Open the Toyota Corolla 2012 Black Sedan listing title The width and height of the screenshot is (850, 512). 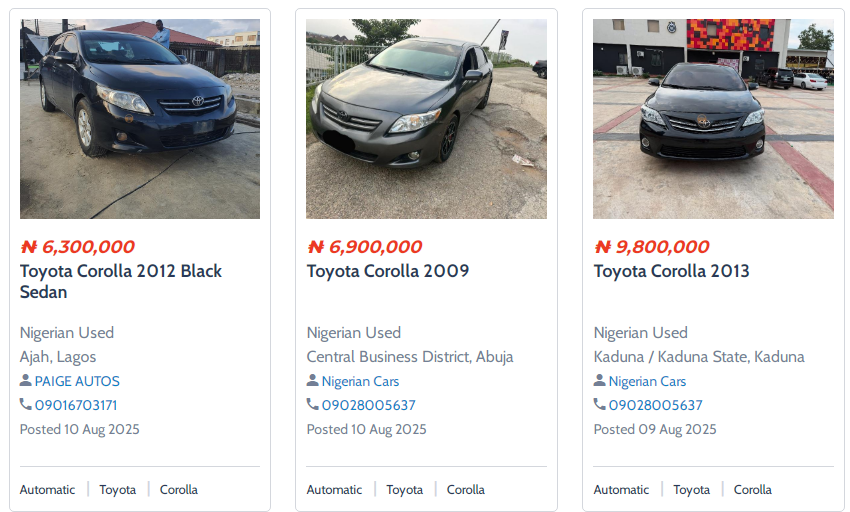[x=121, y=281]
